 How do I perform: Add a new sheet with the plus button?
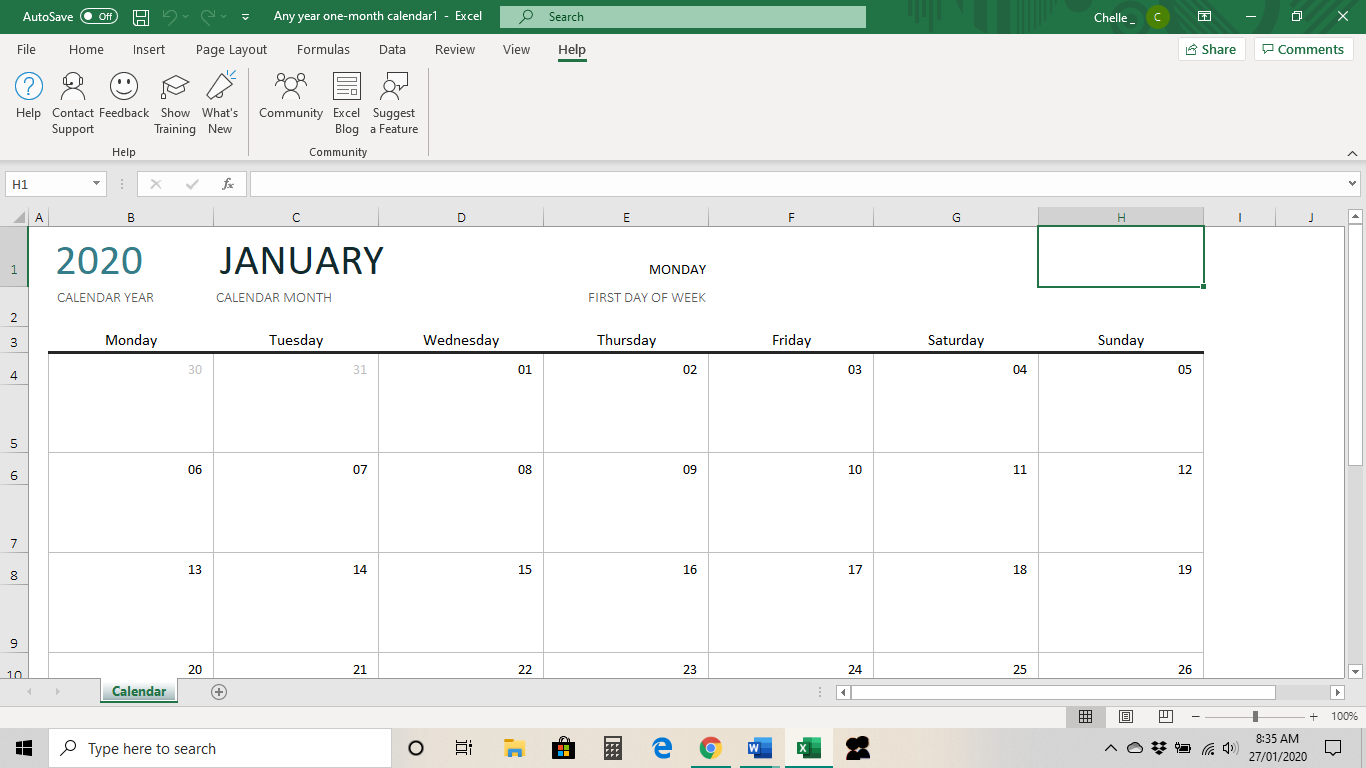click(x=218, y=691)
